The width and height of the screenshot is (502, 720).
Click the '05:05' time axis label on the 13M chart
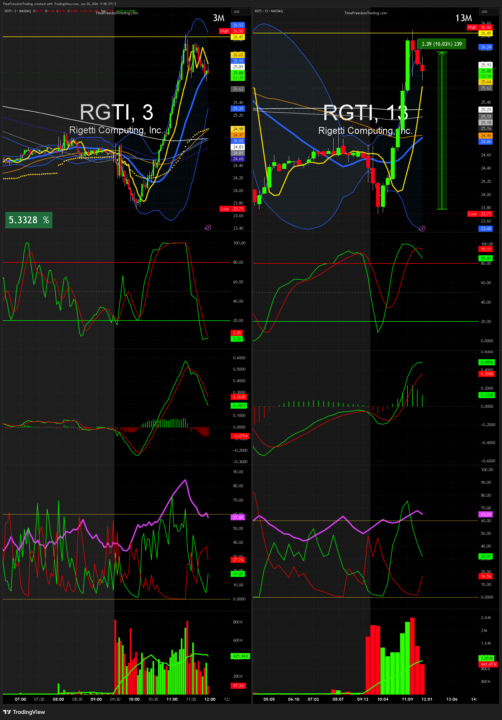tap(269, 699)
